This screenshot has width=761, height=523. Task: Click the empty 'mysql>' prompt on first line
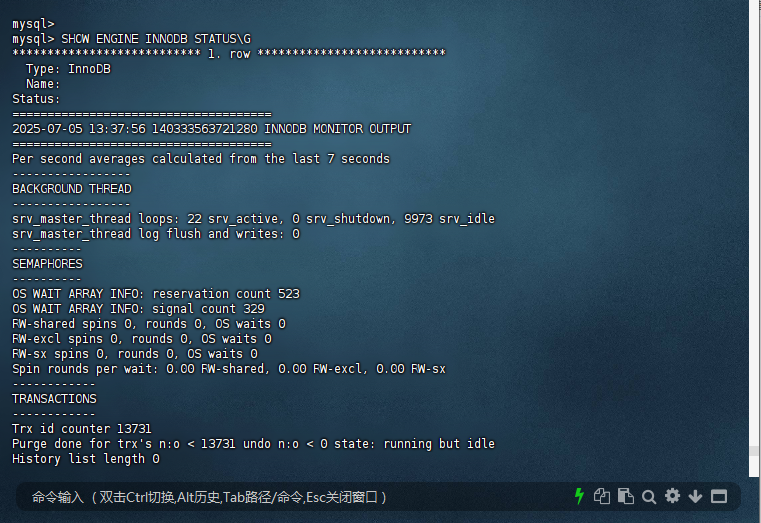pos(33,24)
